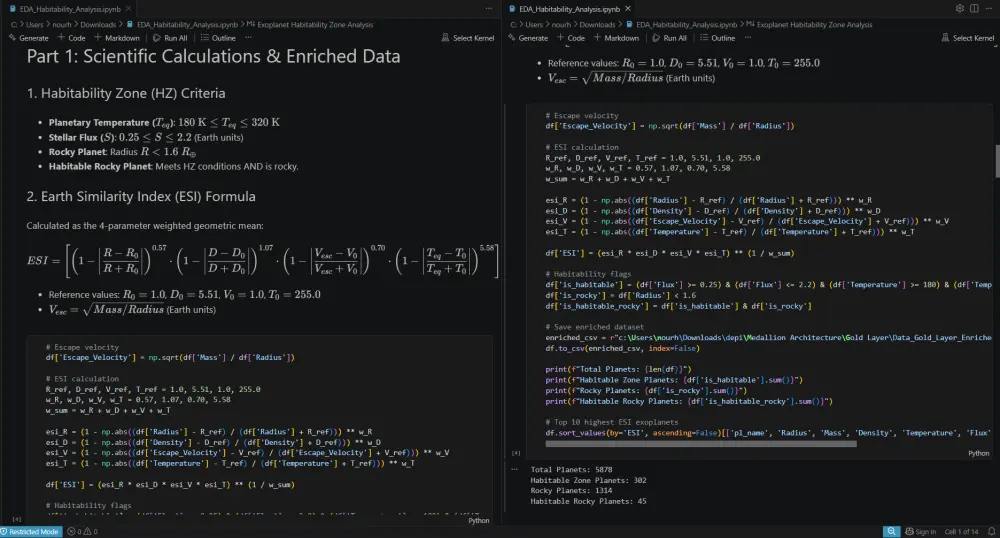The width and height of the screenshot is (1000, 538).
Task: Open left editor group More Actions (…)
Action: click(489, 8)
